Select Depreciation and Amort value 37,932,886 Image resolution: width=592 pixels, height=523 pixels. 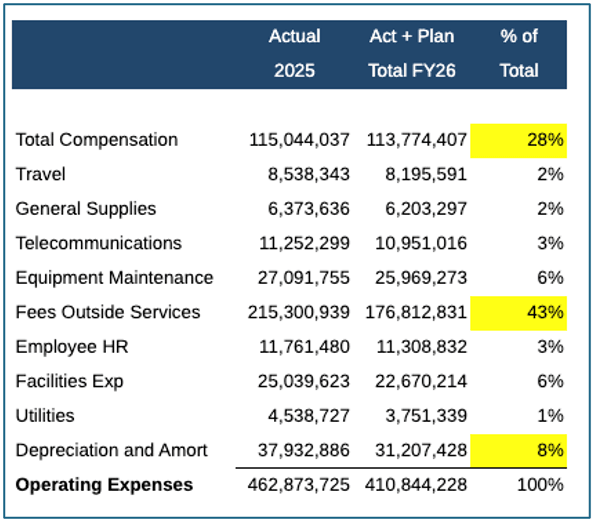[304, 450]
